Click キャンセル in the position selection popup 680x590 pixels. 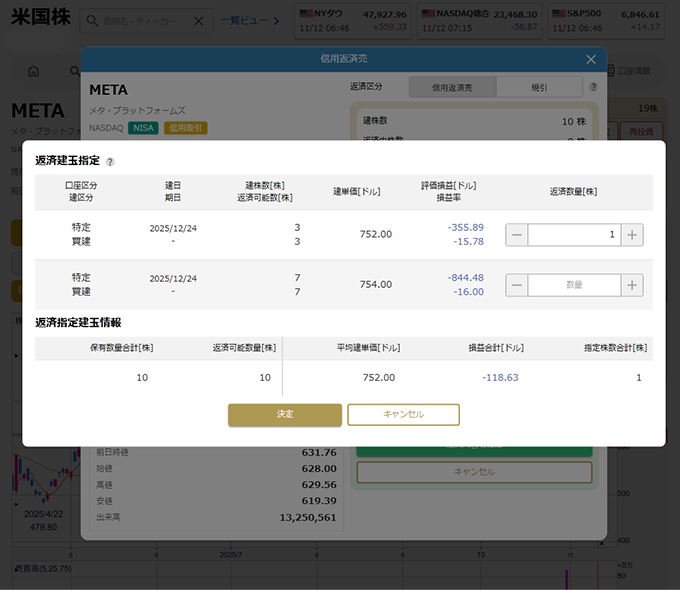(x=403, y=414)
